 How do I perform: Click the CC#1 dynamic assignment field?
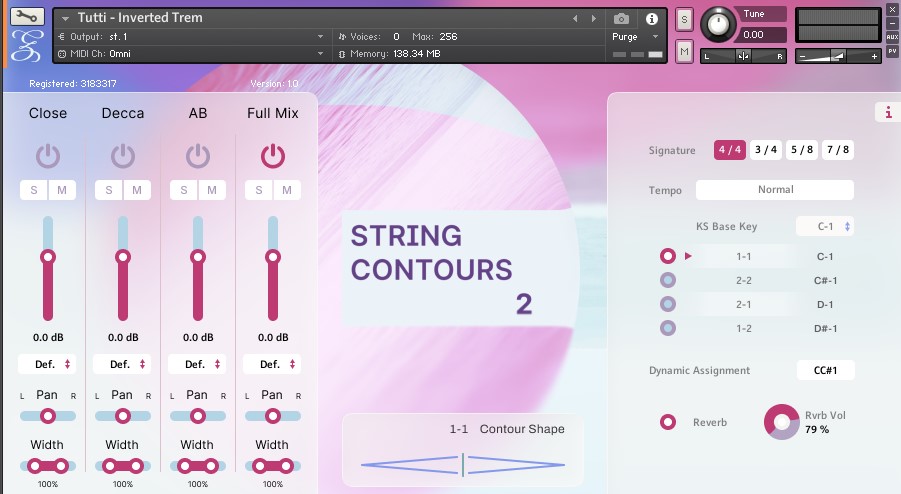825,370
